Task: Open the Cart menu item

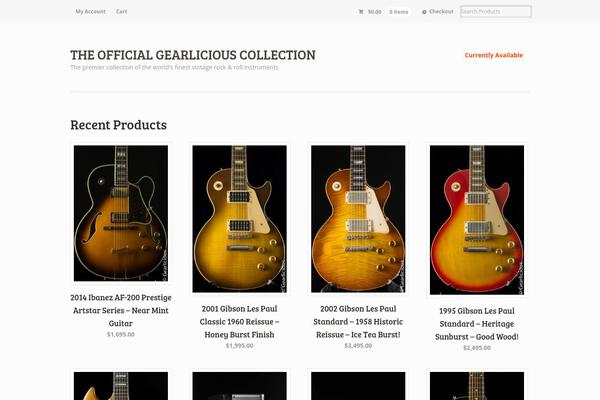Action: (x=121, y=11)
